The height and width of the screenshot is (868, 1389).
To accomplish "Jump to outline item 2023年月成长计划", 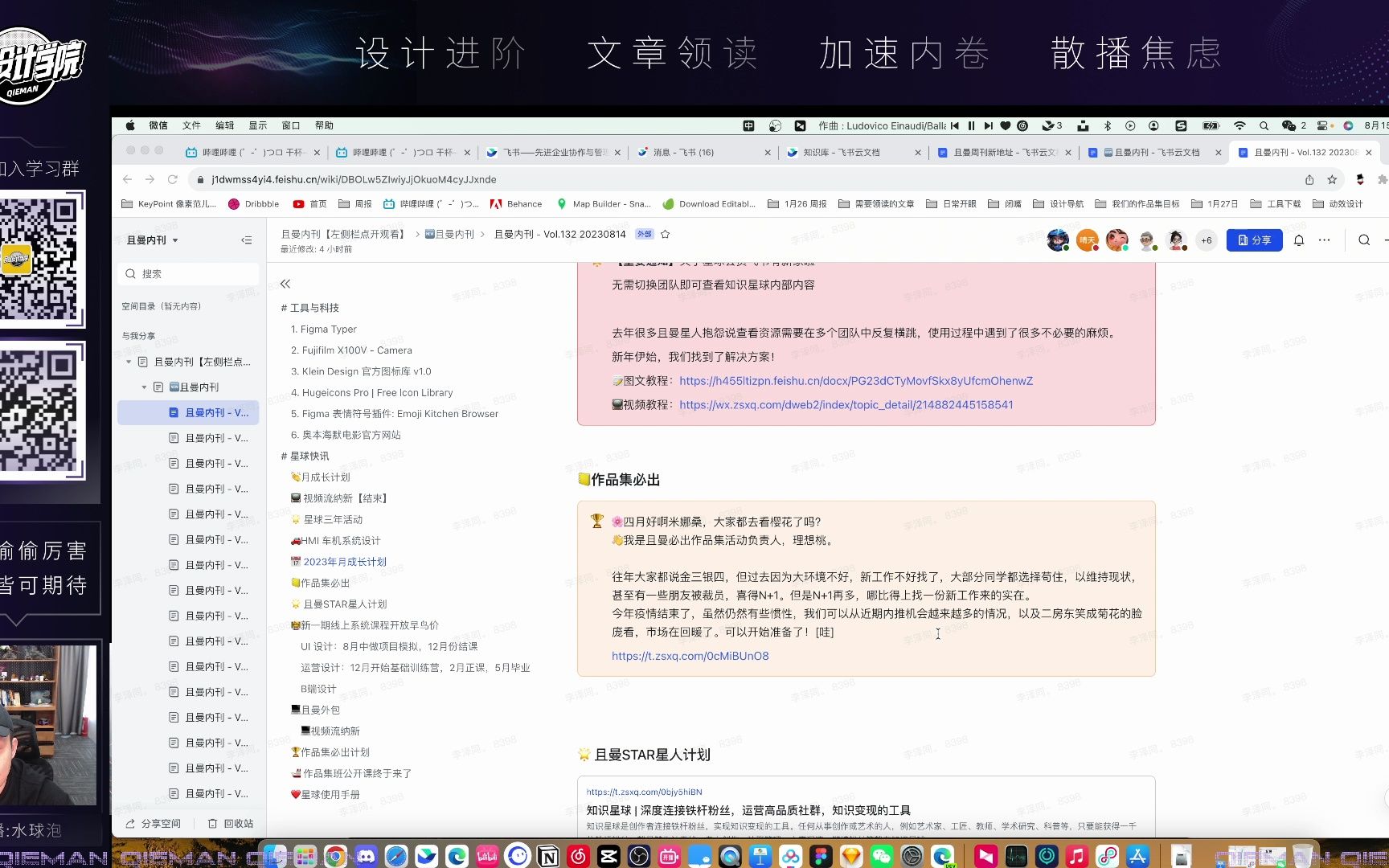I will click(x=338, y=562).
